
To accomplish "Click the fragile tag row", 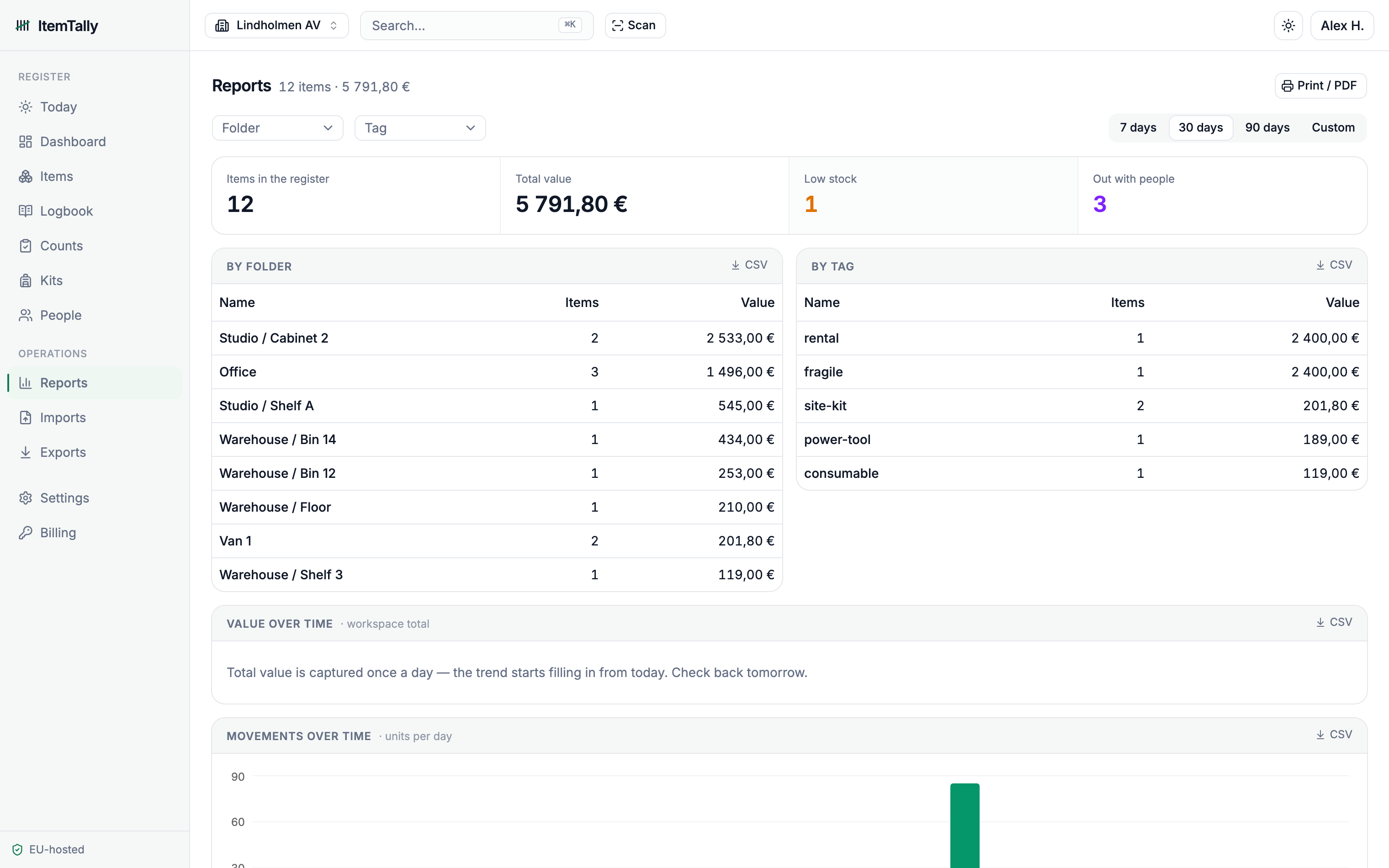I will pyautogui.click(x=1082, y=372).
